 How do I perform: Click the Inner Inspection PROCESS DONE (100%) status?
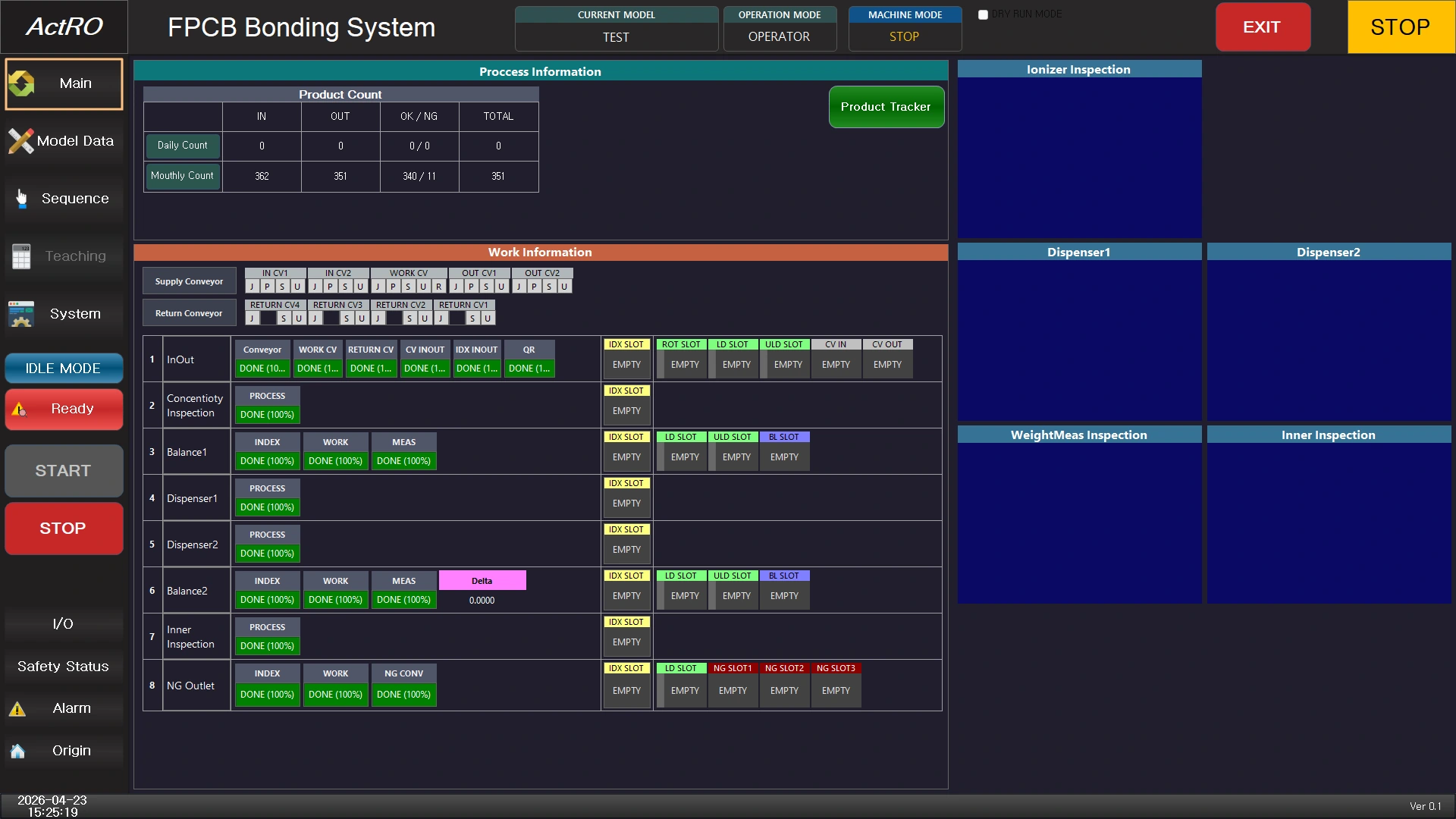pos(268,646)
